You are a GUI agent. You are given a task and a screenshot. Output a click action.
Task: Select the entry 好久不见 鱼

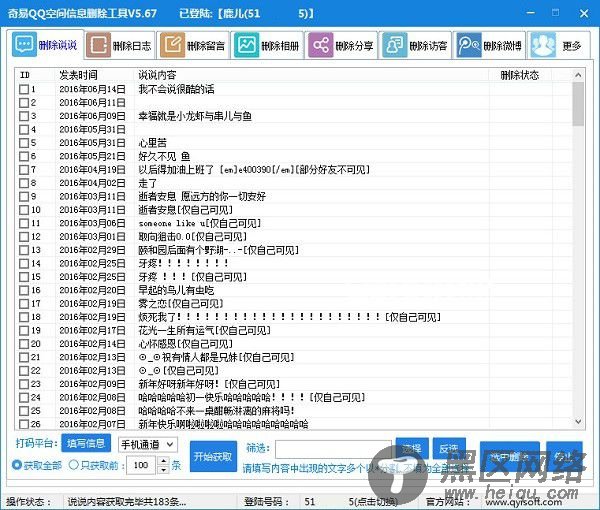(x=164, y=156)
